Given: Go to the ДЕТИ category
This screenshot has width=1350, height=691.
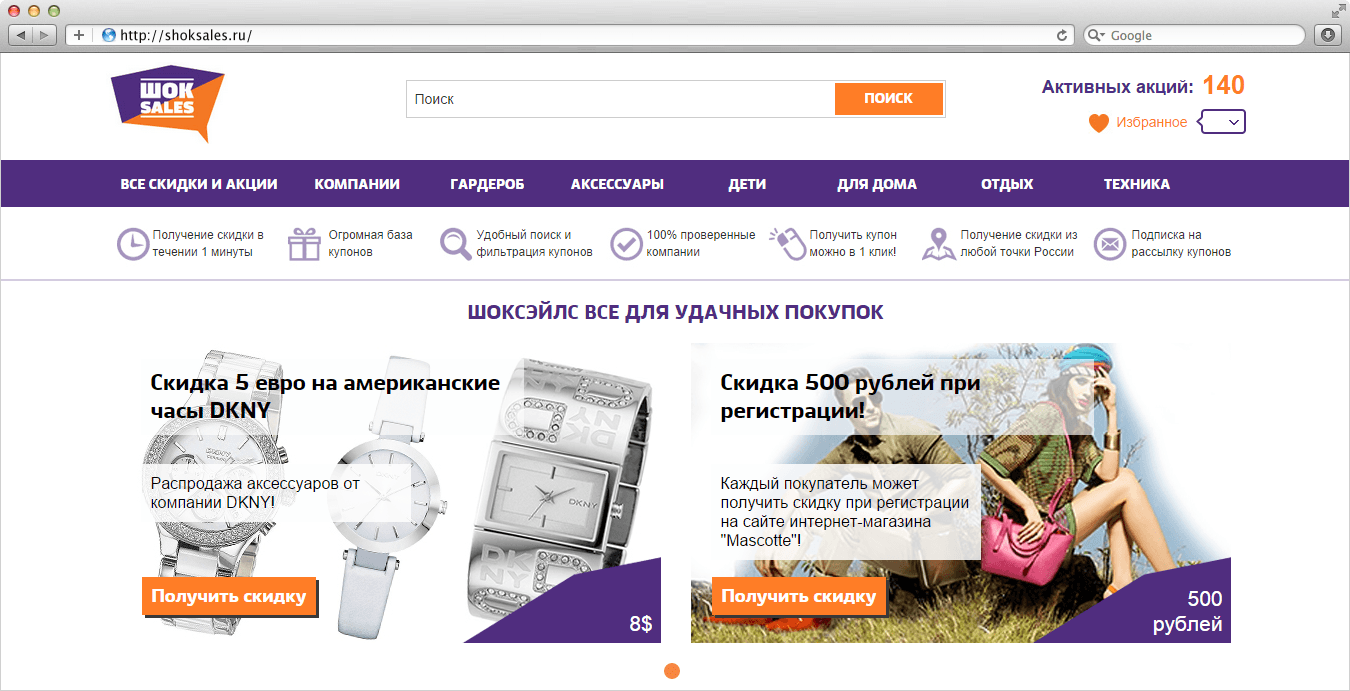Looking at the screenshot, I should 747,184.
